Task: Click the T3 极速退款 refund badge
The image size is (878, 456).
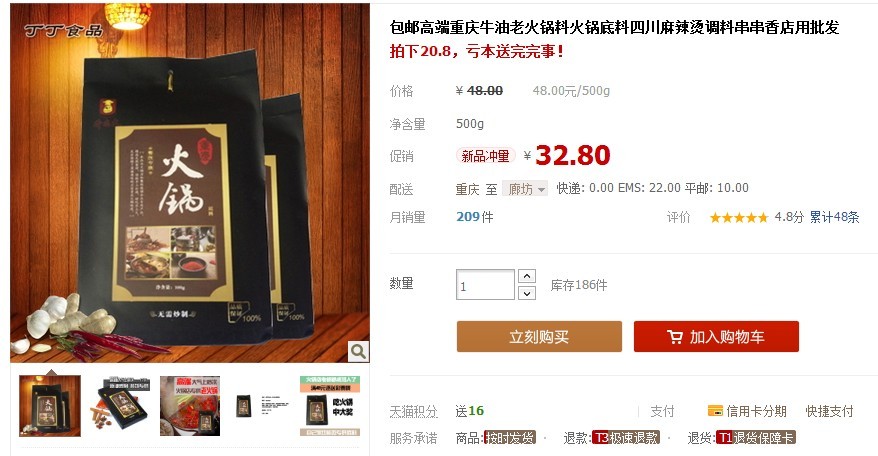Action: [x=626, y=438]
